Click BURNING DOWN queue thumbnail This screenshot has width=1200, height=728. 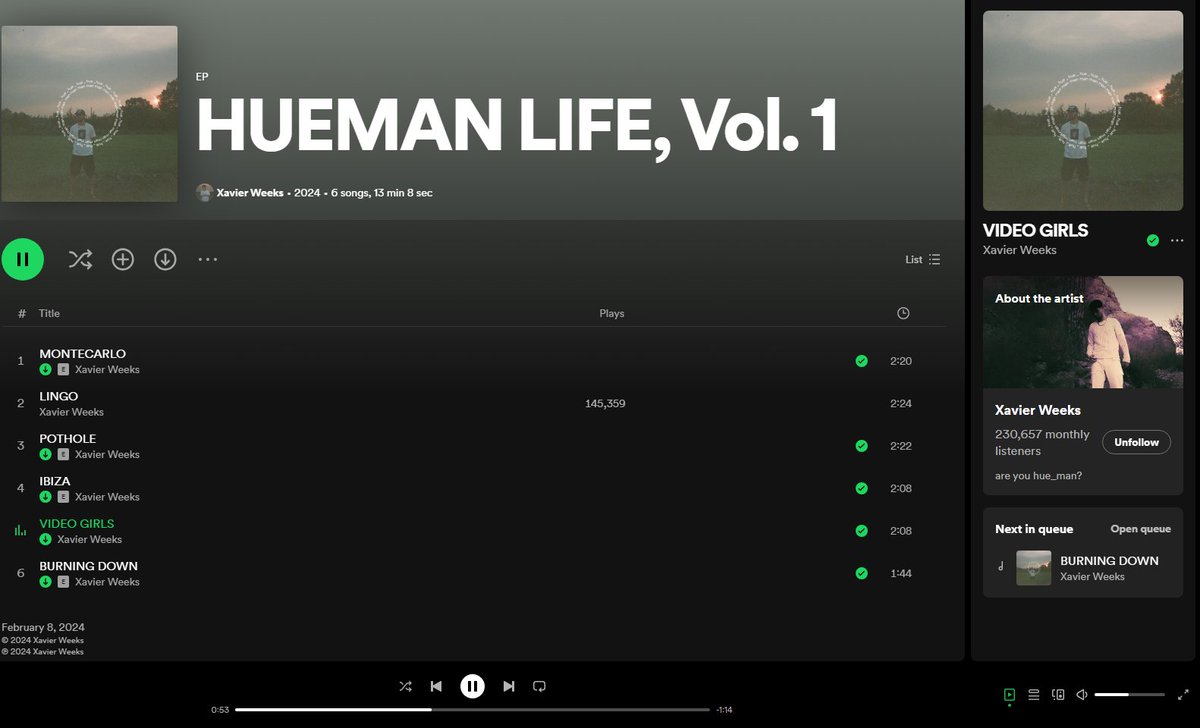[x=1033, y=568]
